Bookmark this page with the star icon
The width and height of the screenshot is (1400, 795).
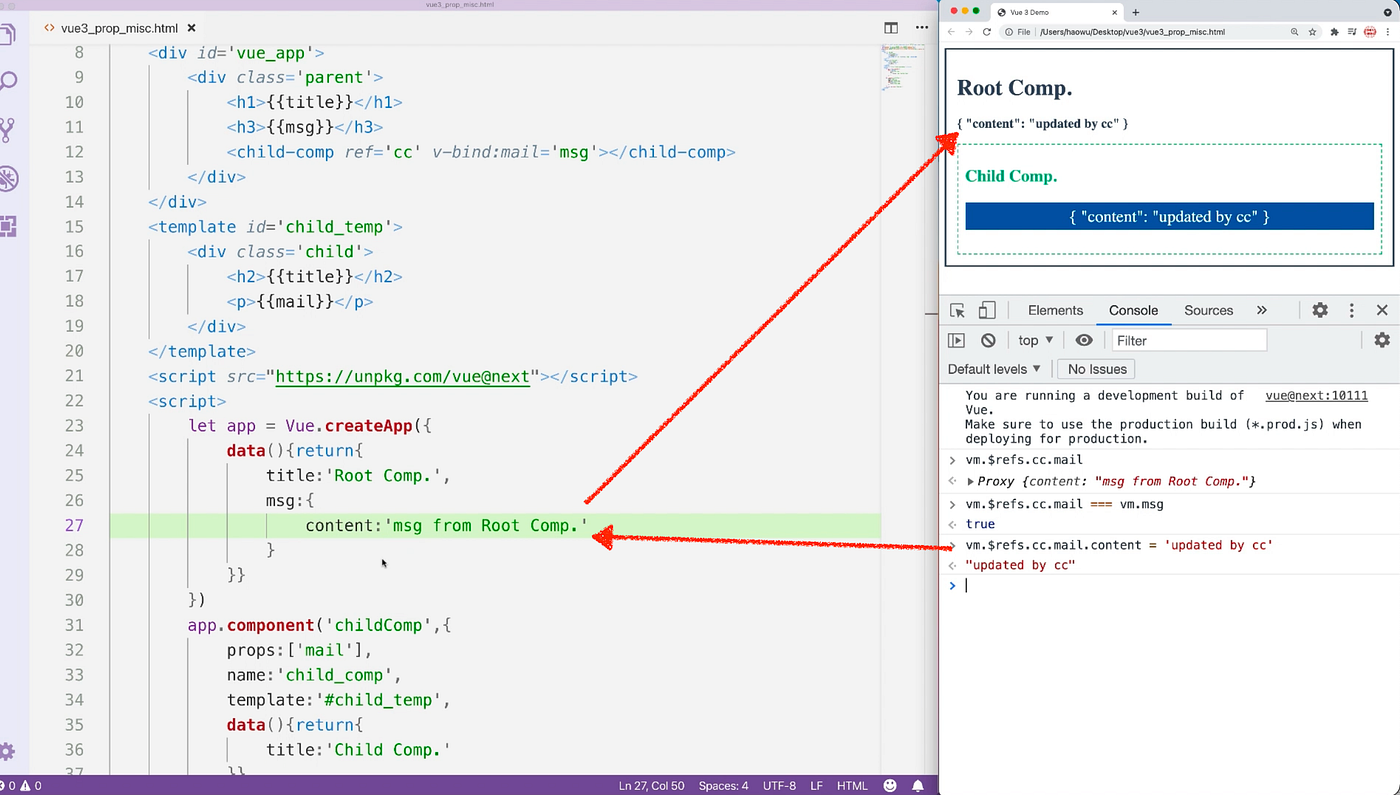1311,32
